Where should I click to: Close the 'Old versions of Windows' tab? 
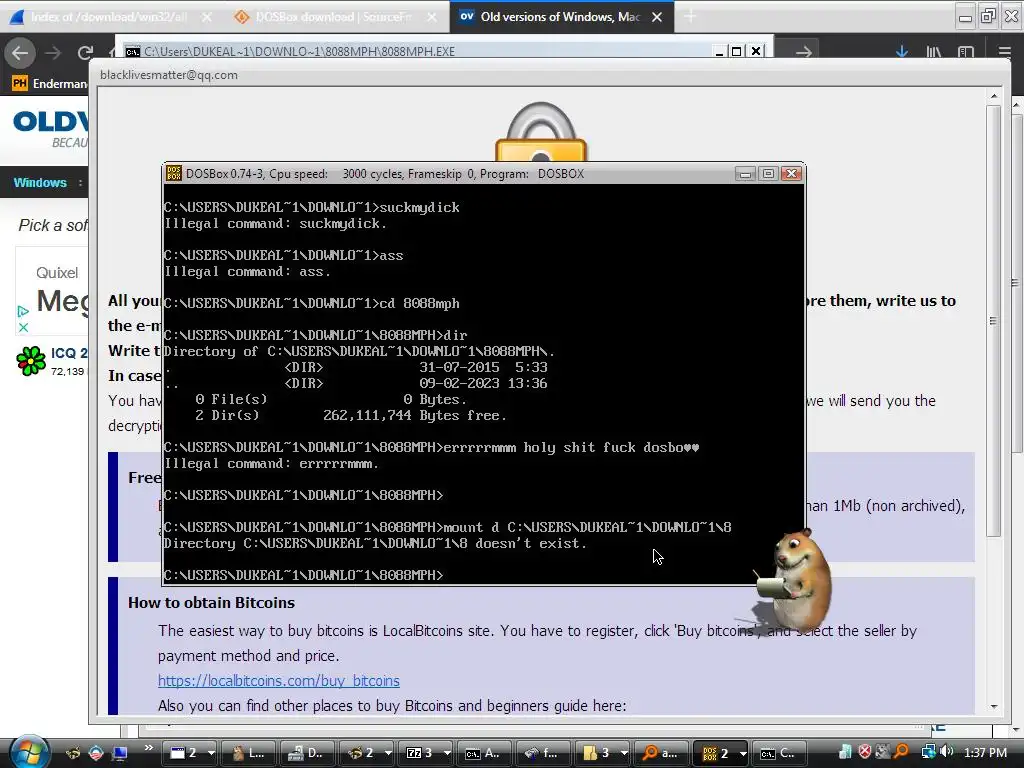click(x=657, y=17)
